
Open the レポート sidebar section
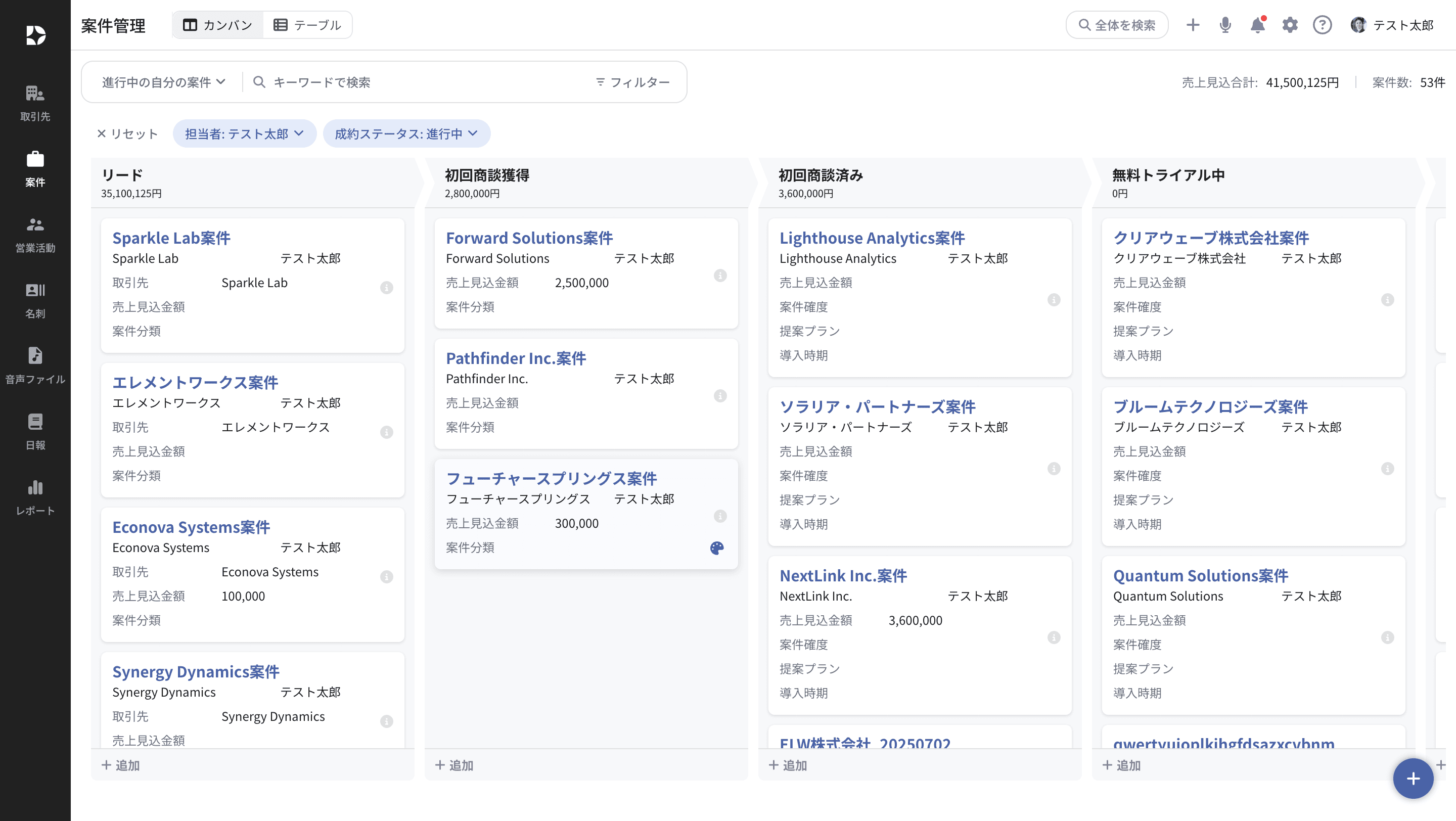click(35, 497)
